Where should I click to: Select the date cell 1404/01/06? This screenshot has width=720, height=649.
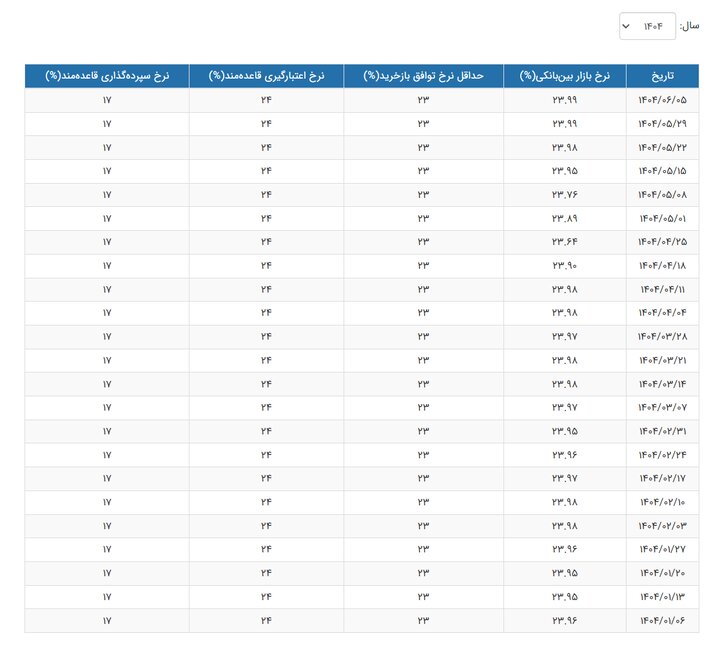click(663, 620)
